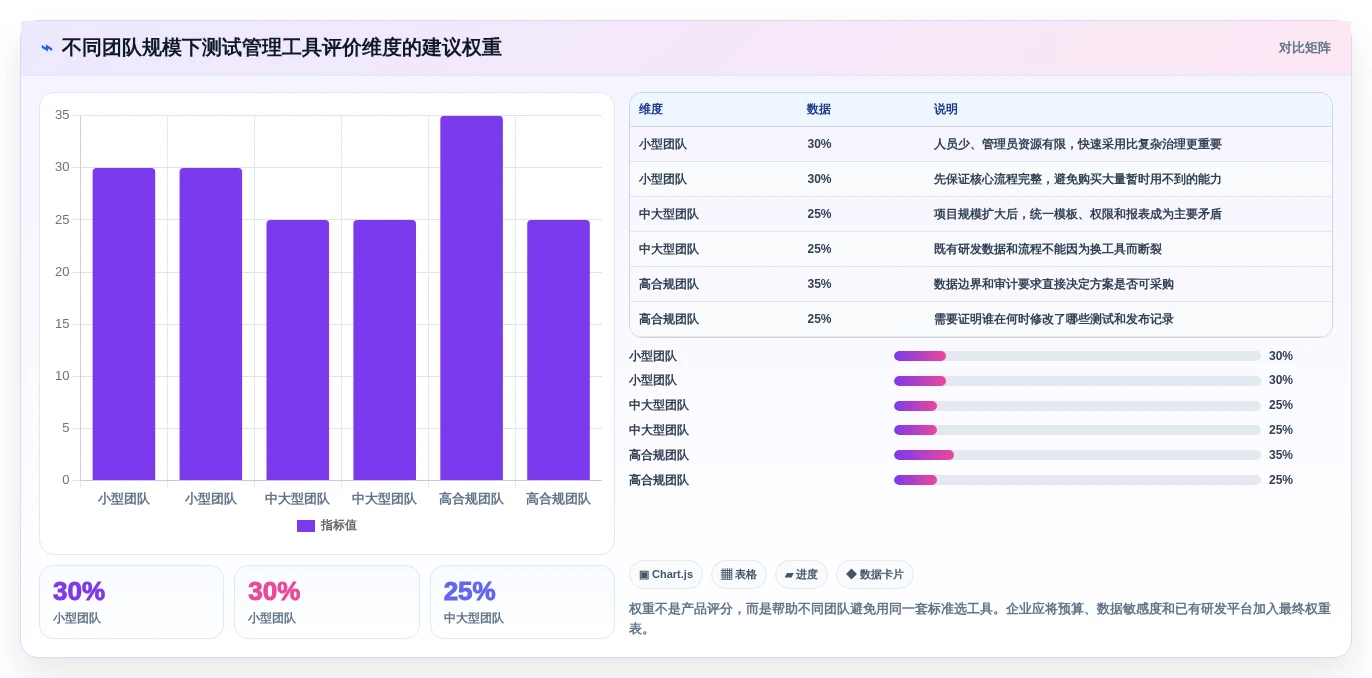1372x678 pixels.
Task: Click the pink 30% 小型团队 data card
Action: pyautogui.click(x=327, y=602)
